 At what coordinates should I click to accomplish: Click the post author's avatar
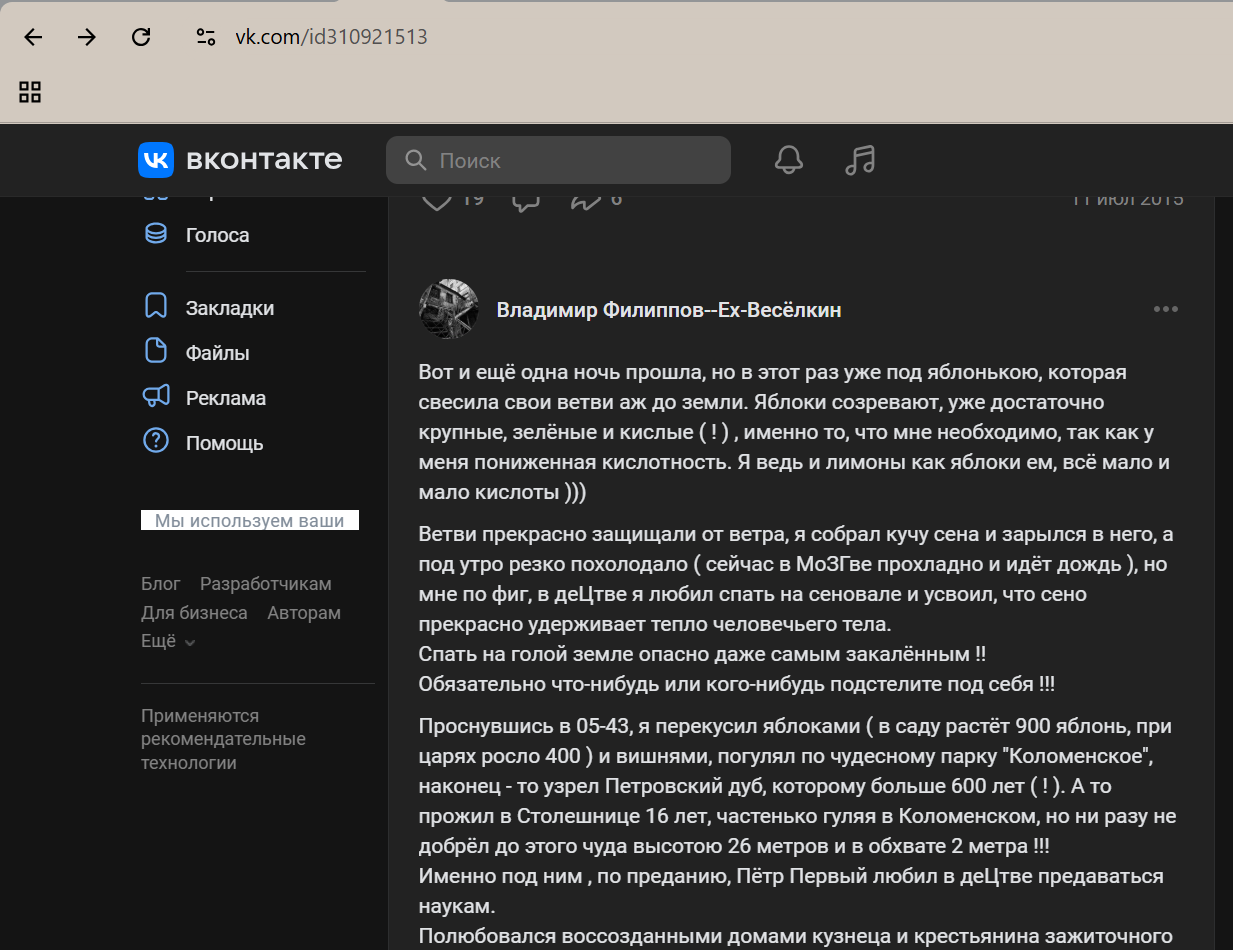(448, 309)
